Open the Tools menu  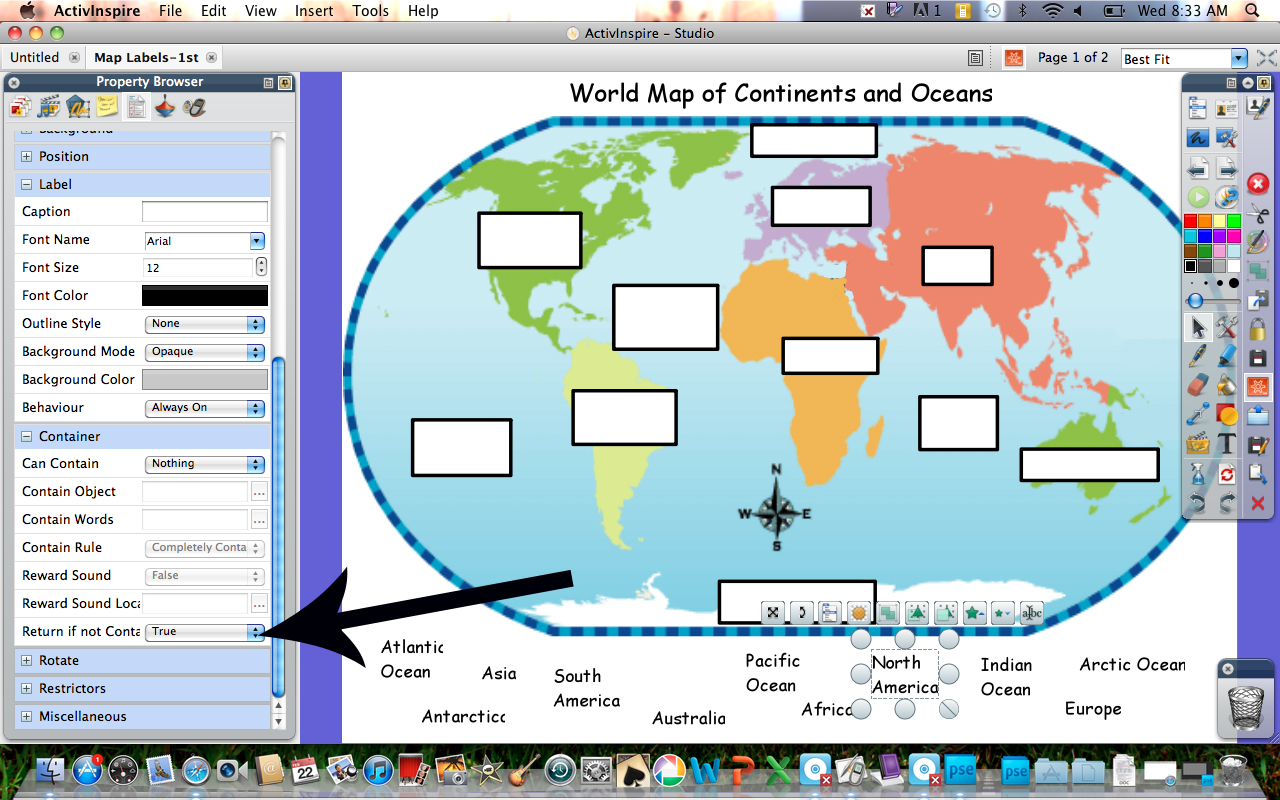[370, 11]
